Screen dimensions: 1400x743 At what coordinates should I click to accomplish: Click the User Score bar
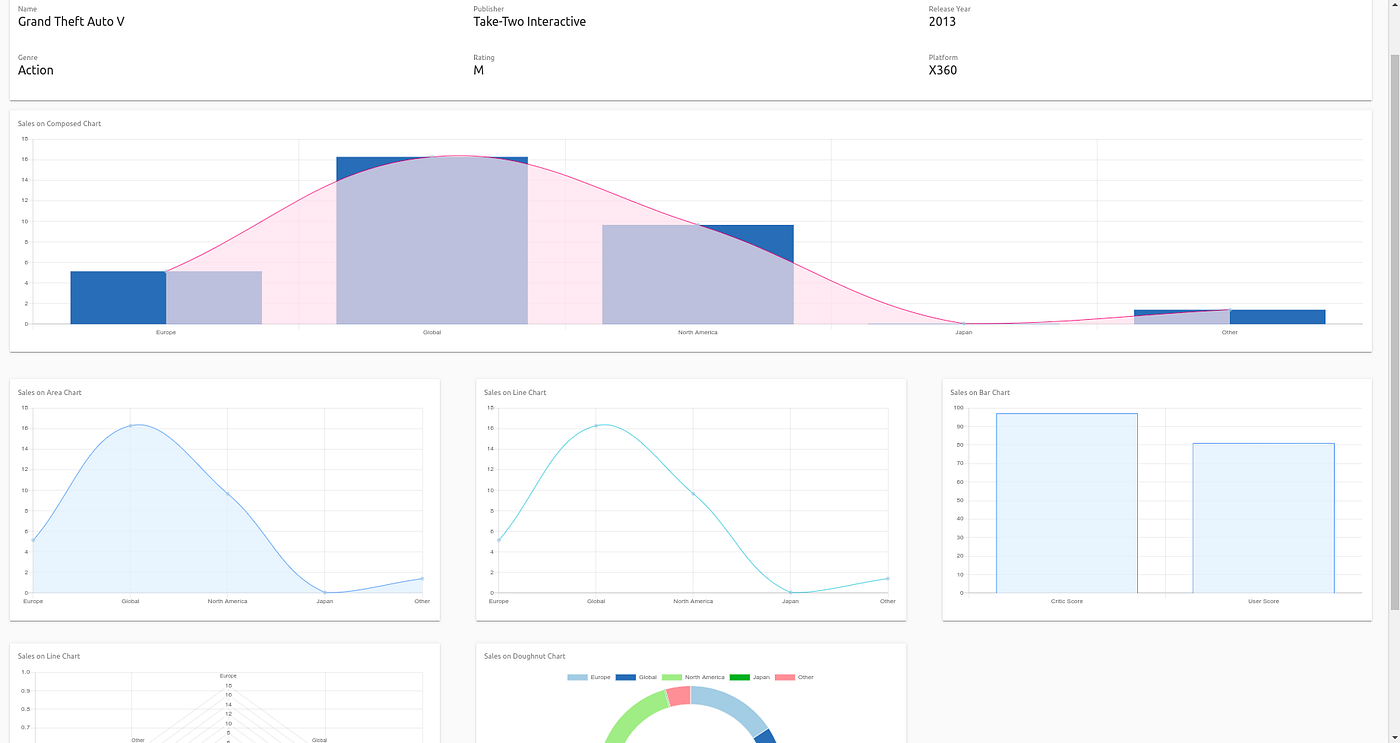[x=1263, y=518]
